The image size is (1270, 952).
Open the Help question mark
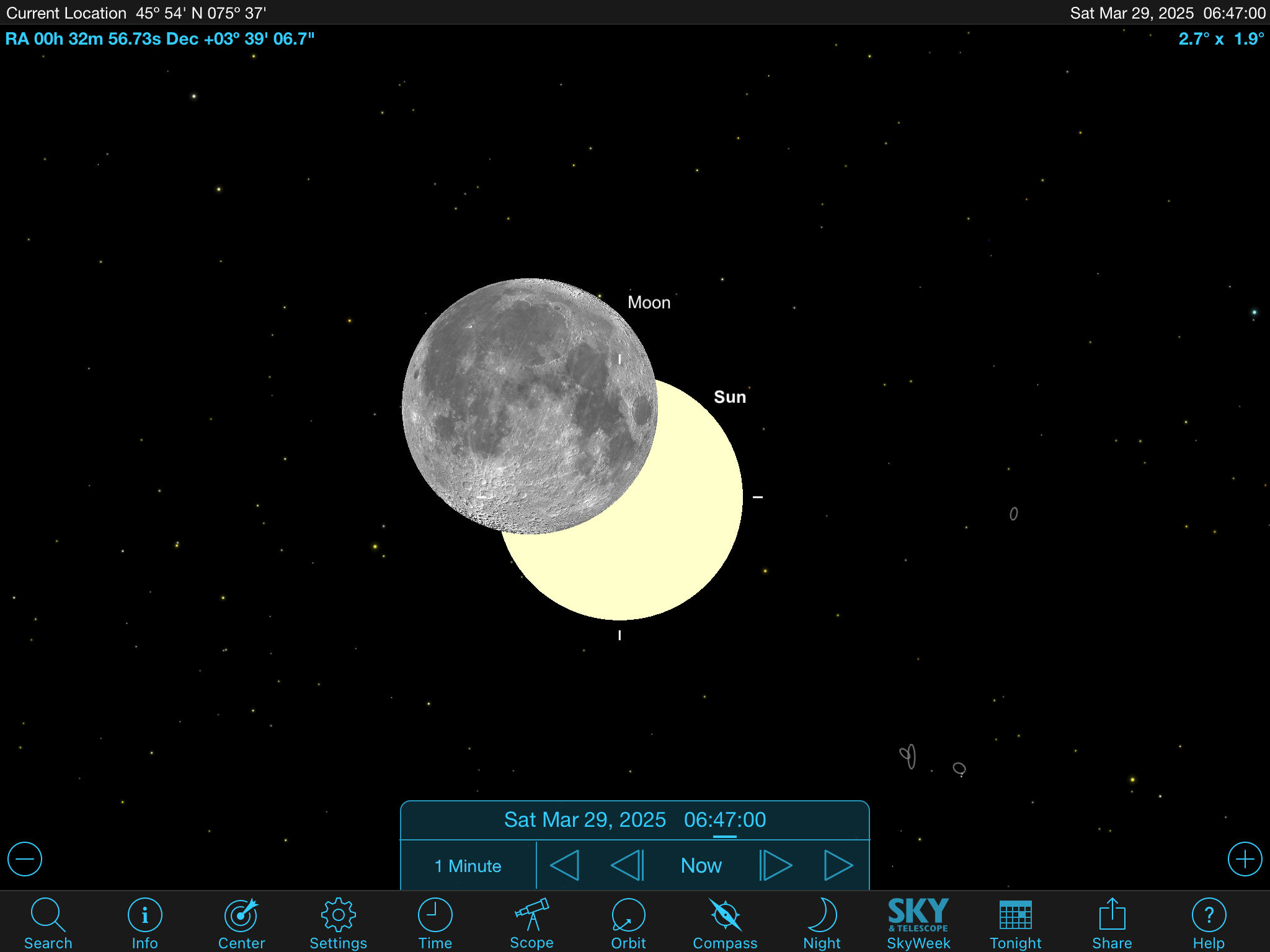(1209, 922)
